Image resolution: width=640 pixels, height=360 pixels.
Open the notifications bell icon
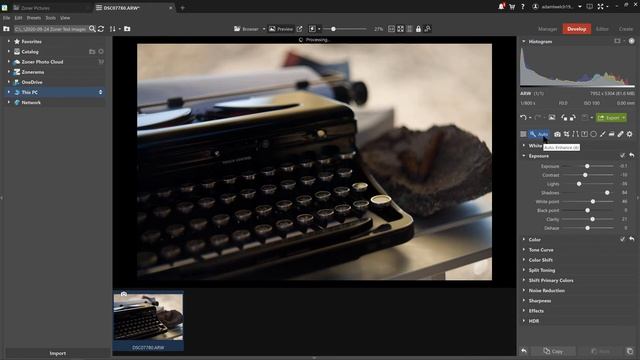coord(501,7)
